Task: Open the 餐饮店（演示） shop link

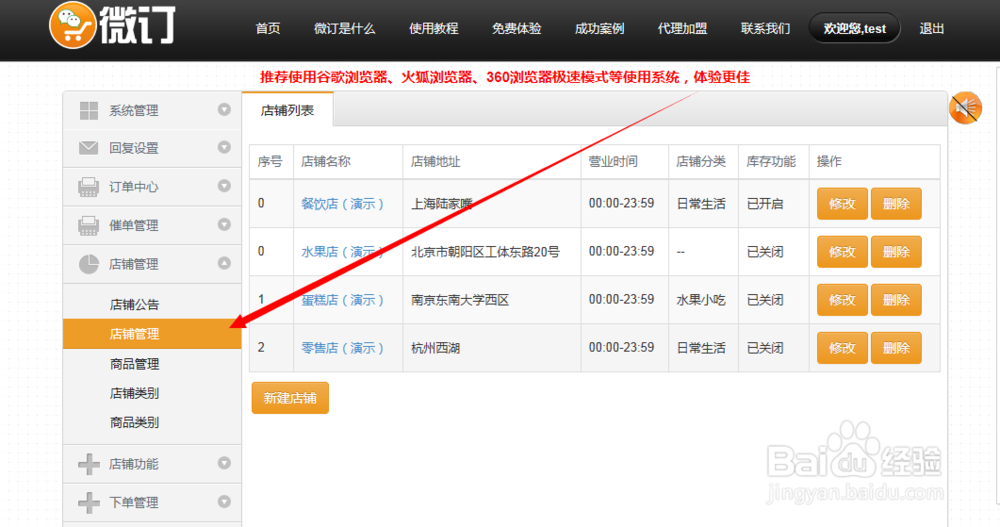Action: point(342,204)
